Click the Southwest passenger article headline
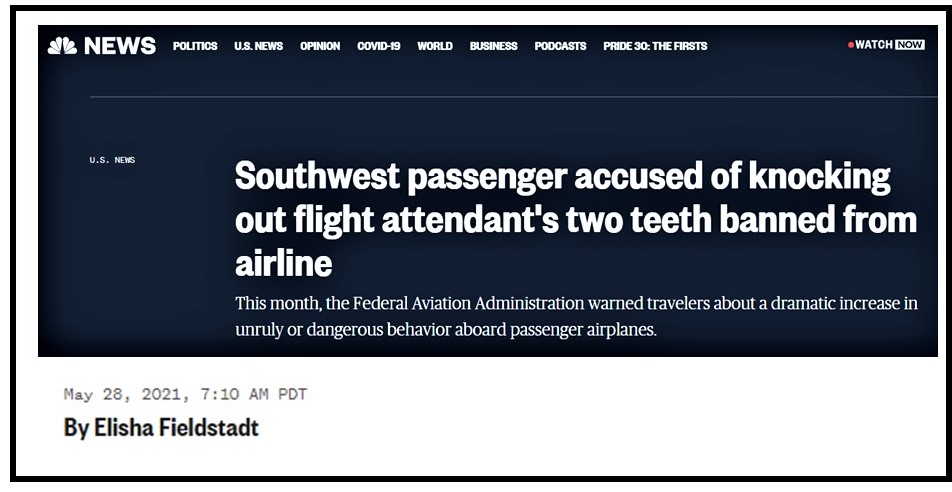 click(x=575, y=220)
